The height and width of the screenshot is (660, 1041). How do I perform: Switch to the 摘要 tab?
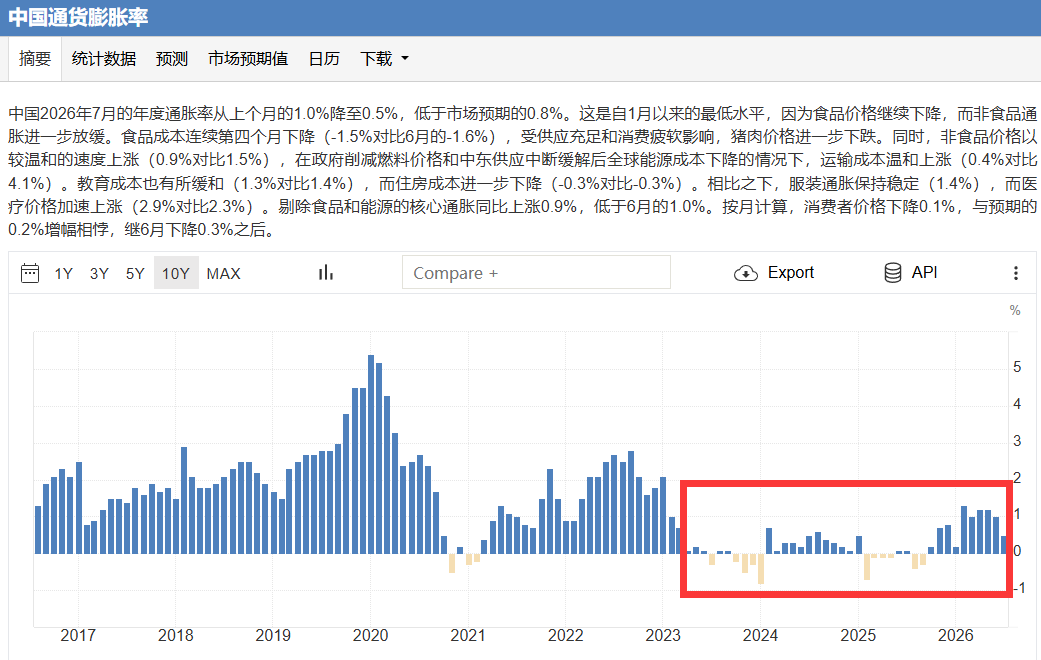(x=35, y=59)
